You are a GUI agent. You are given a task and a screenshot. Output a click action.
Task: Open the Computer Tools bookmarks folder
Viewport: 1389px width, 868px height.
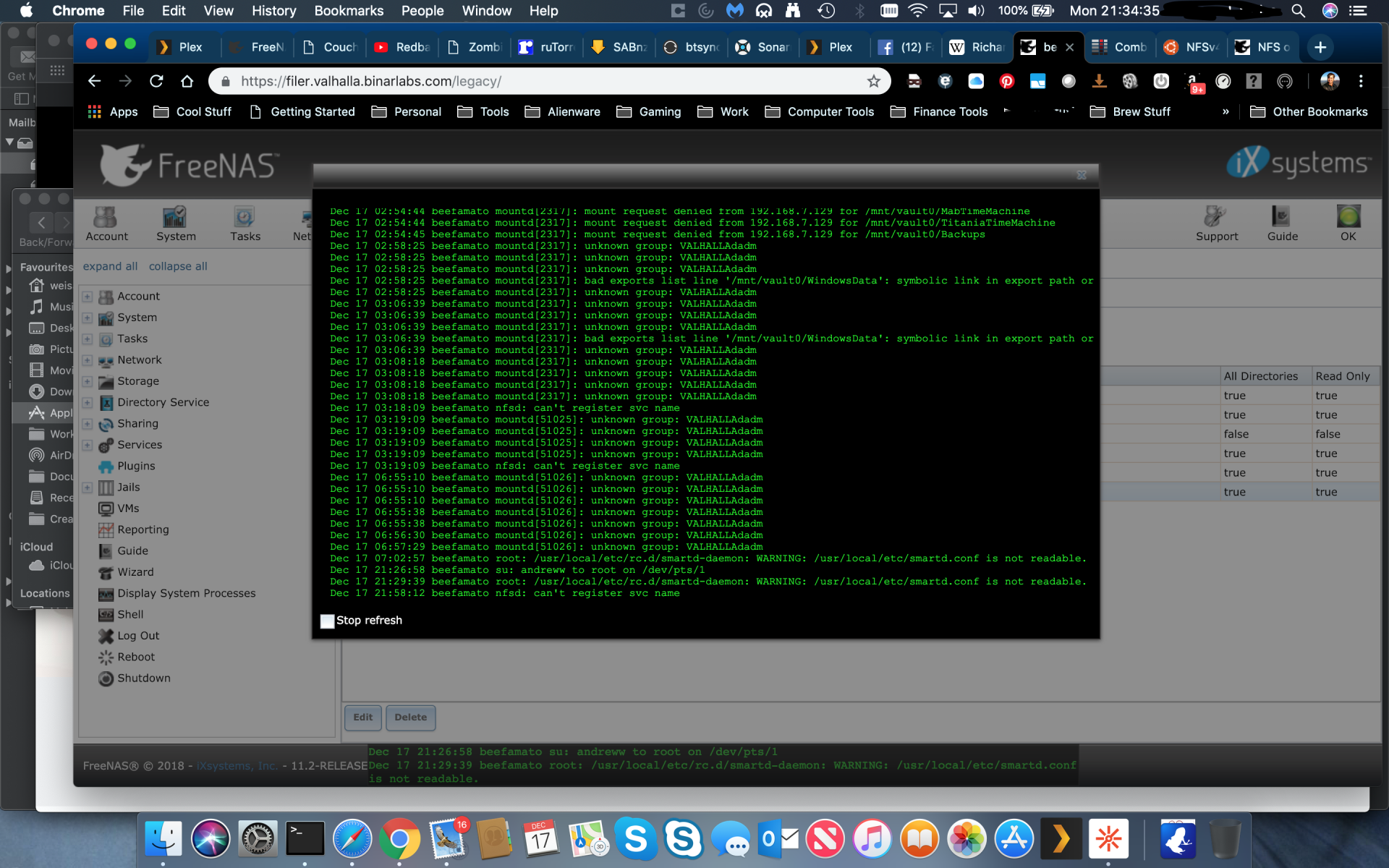click(x=820, y=112)
